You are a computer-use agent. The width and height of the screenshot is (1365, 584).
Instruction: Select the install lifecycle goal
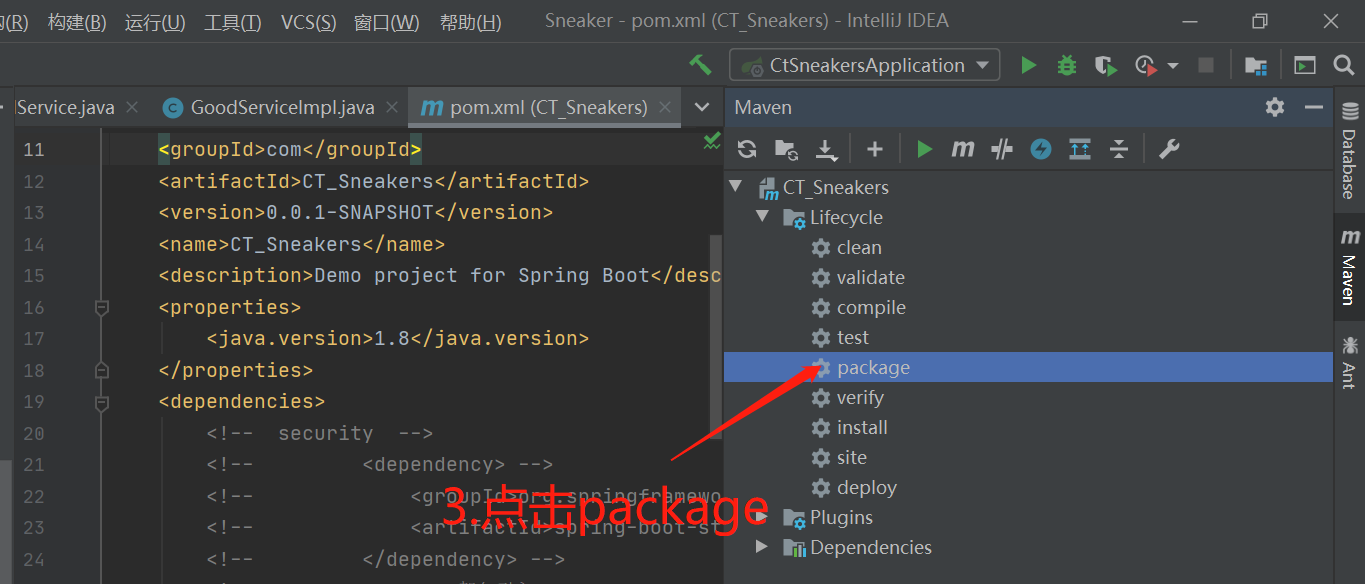(849, 428)
